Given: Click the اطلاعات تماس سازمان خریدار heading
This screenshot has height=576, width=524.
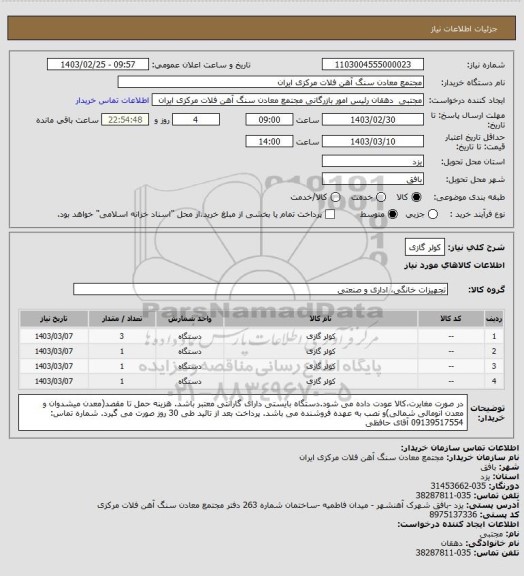Looking at the screenshot, I should coord(460,448).
